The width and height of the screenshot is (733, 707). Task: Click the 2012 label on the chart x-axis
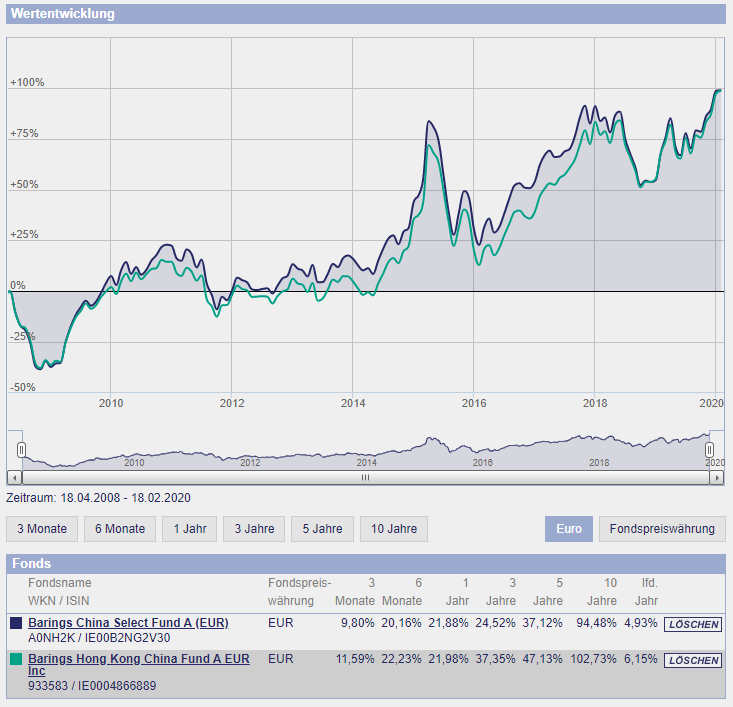point(232,403)
